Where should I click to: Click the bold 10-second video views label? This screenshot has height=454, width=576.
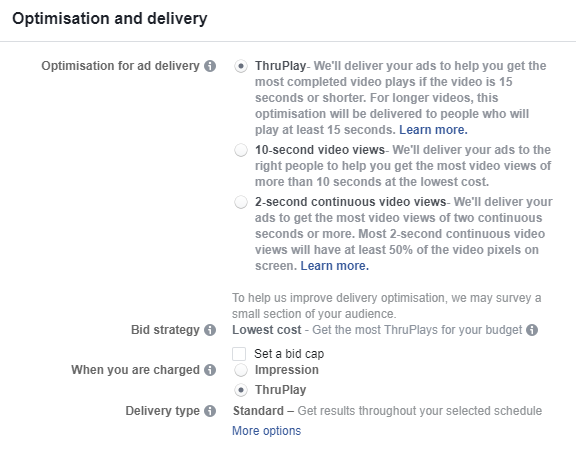[x=320, y=150]
